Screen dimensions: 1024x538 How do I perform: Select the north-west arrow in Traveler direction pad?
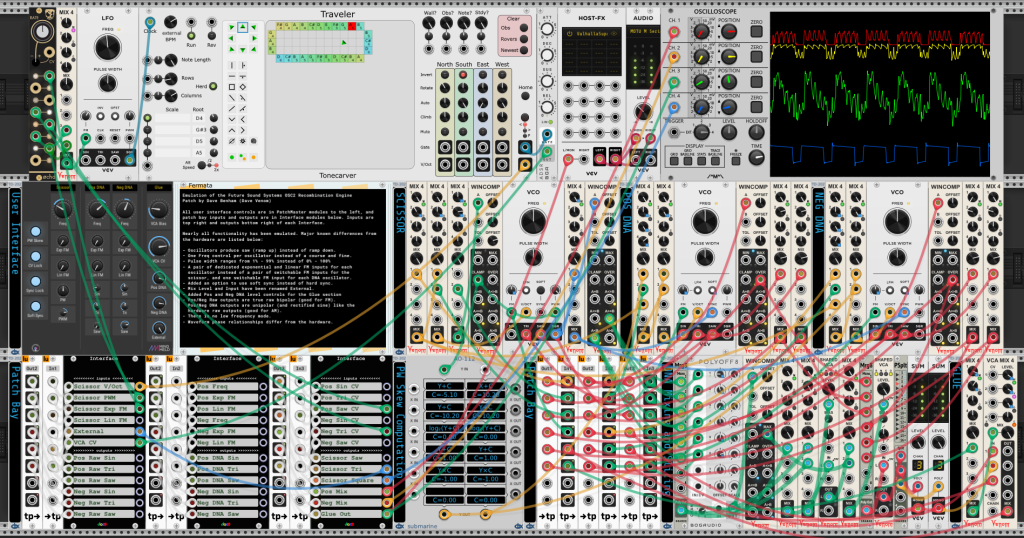point(232,27)
